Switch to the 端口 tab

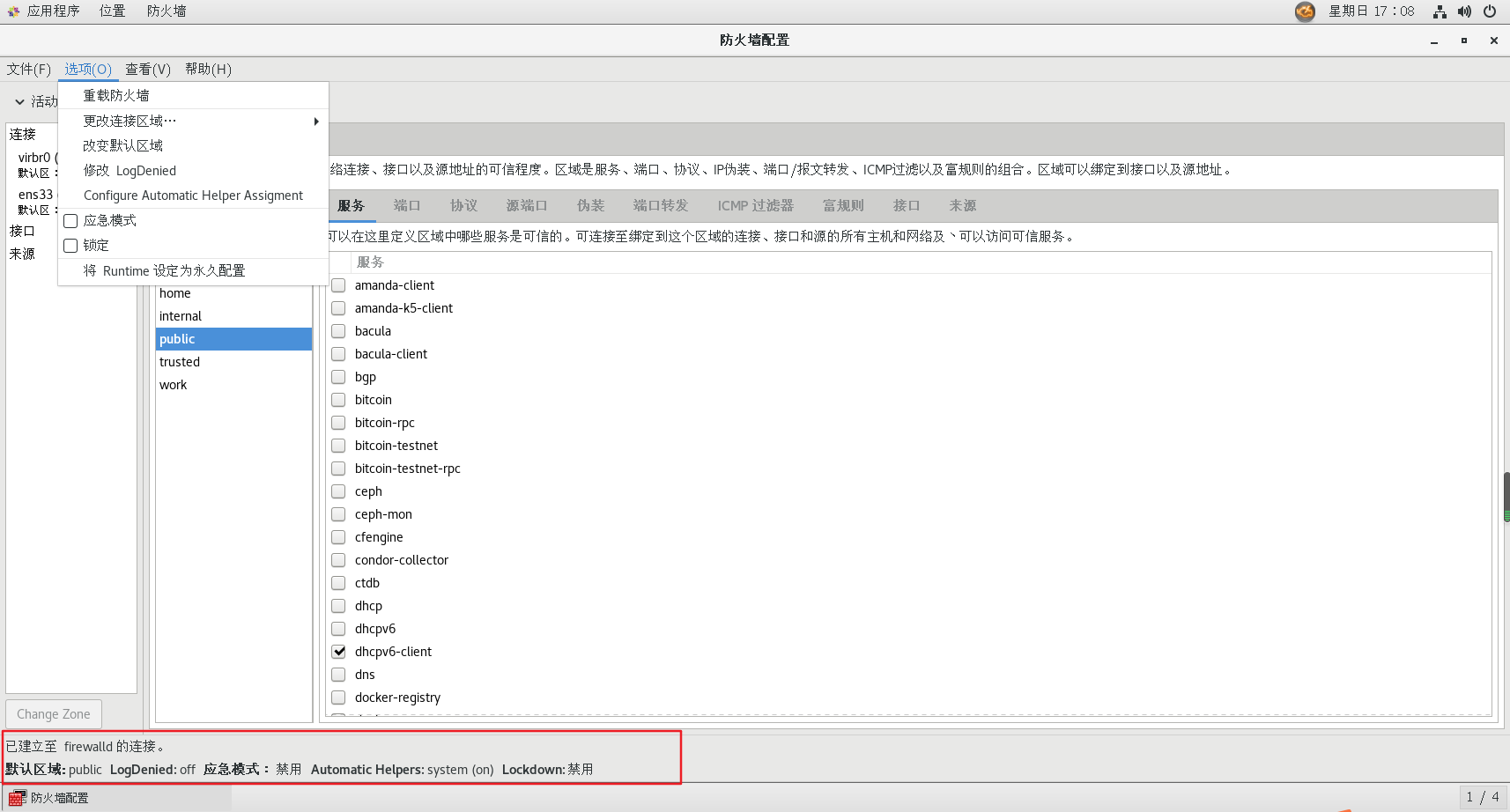pyautogui.click(x=407, y=205)
